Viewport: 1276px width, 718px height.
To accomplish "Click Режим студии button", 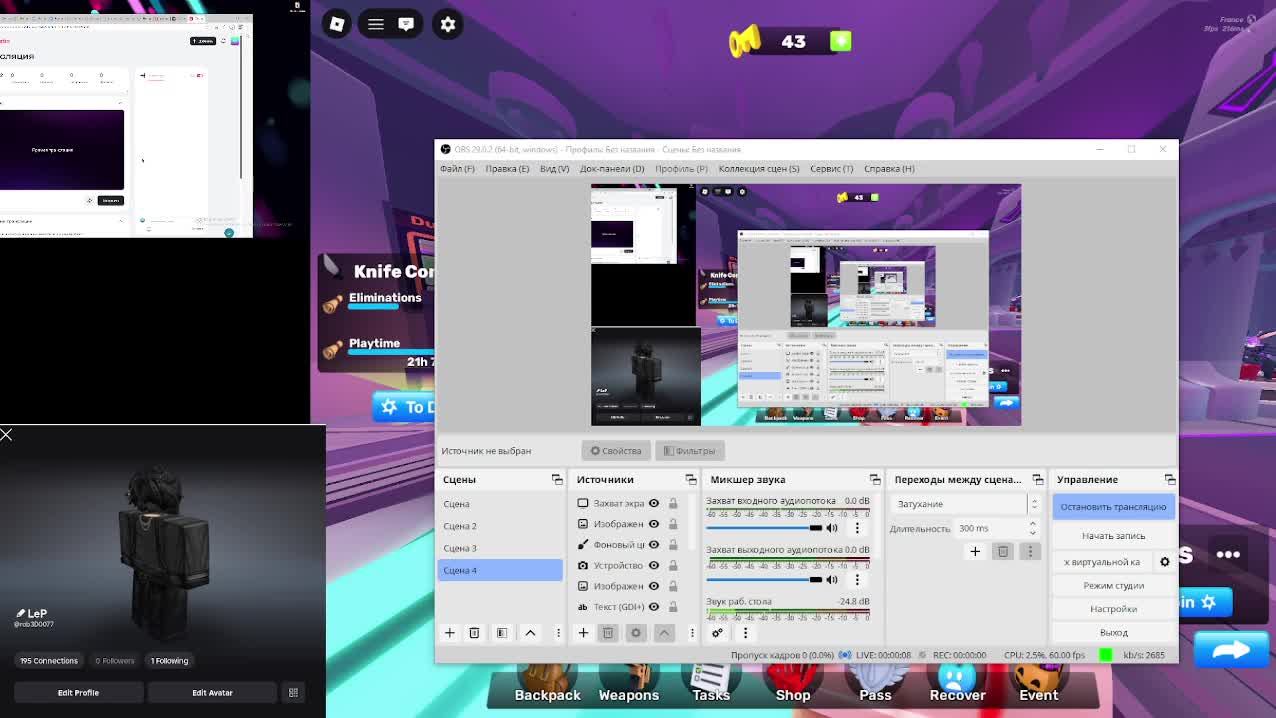I will click(x=1113, y=586).
